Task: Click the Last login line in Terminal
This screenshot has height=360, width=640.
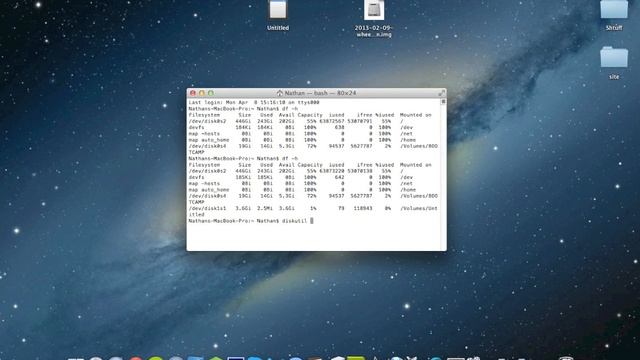Action: (x=253, y=102)
